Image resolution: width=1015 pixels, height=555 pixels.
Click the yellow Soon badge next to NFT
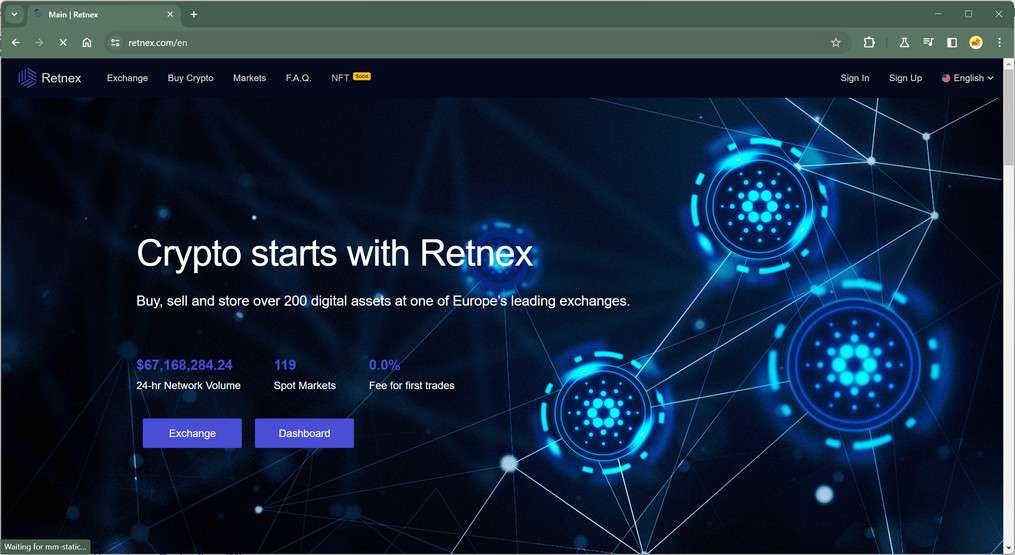click(362, 76)
